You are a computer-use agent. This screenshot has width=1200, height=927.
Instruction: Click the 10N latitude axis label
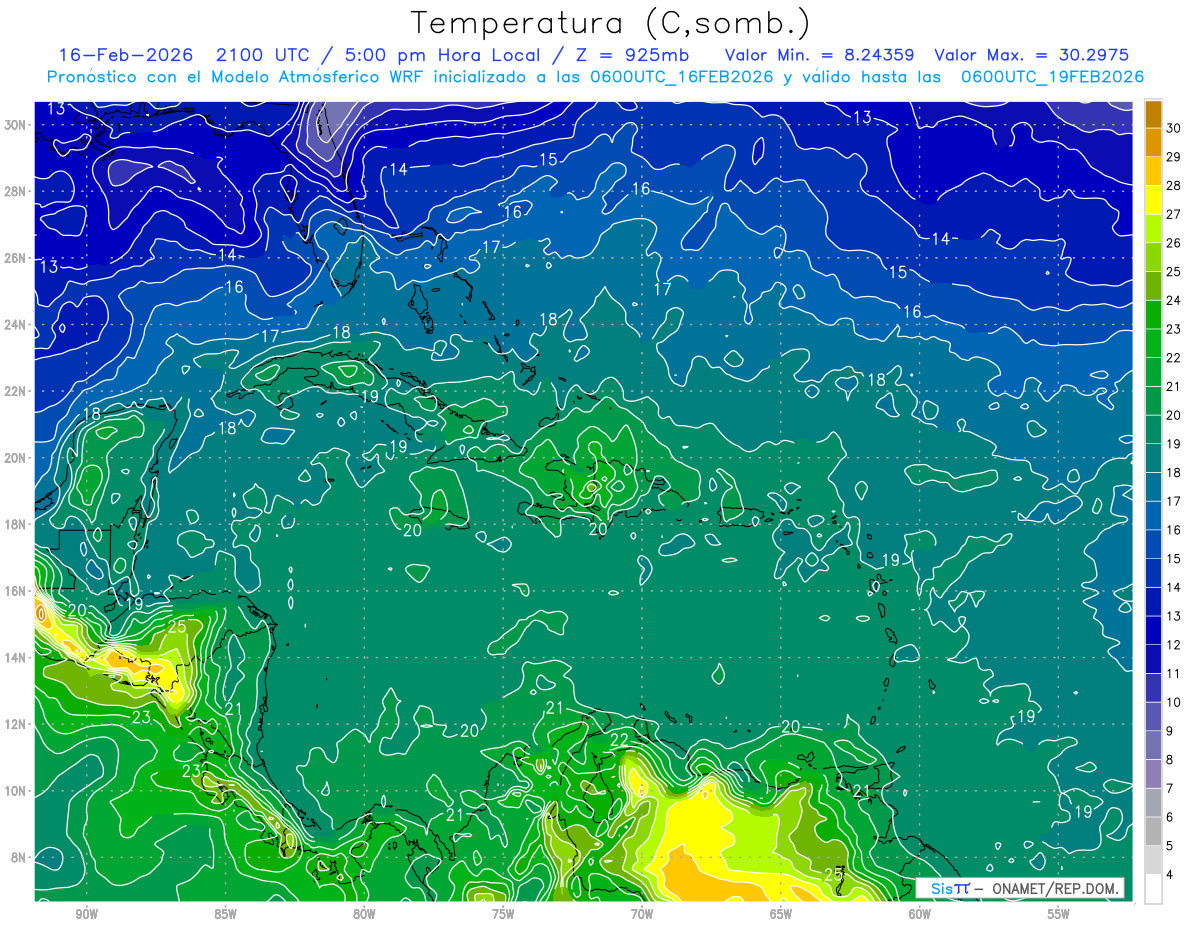pyautogui.click(x=16, y=791)
